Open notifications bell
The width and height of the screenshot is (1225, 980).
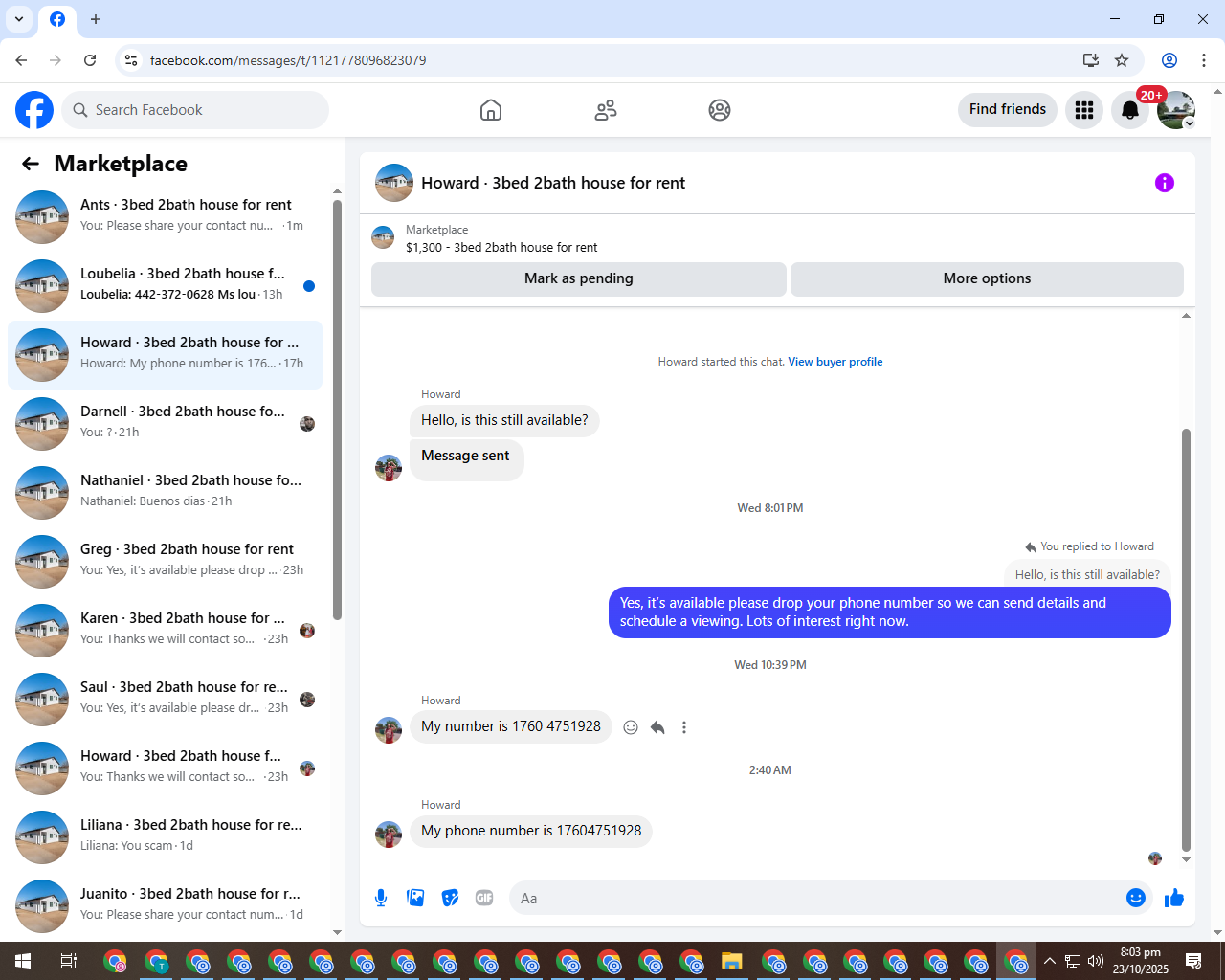pos(1130,110)
